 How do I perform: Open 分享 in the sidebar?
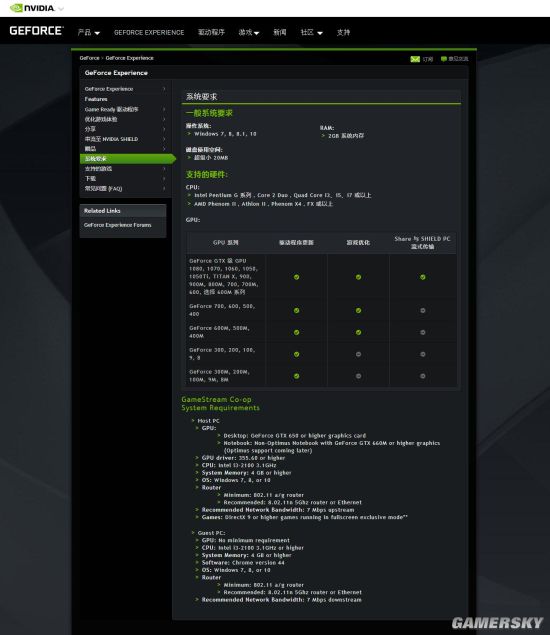[90, 129]
